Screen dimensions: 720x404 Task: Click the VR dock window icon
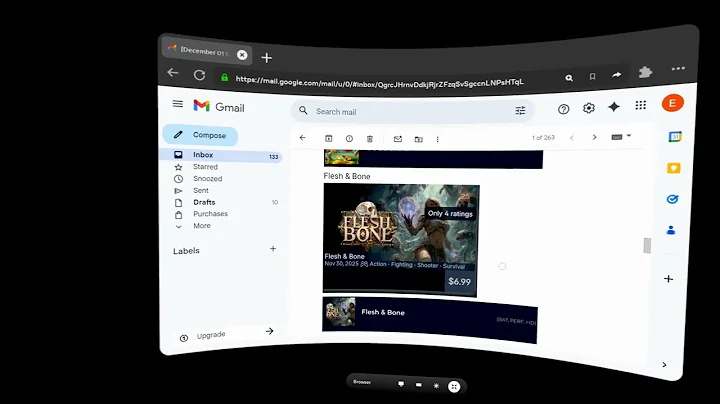click(418, 385)
